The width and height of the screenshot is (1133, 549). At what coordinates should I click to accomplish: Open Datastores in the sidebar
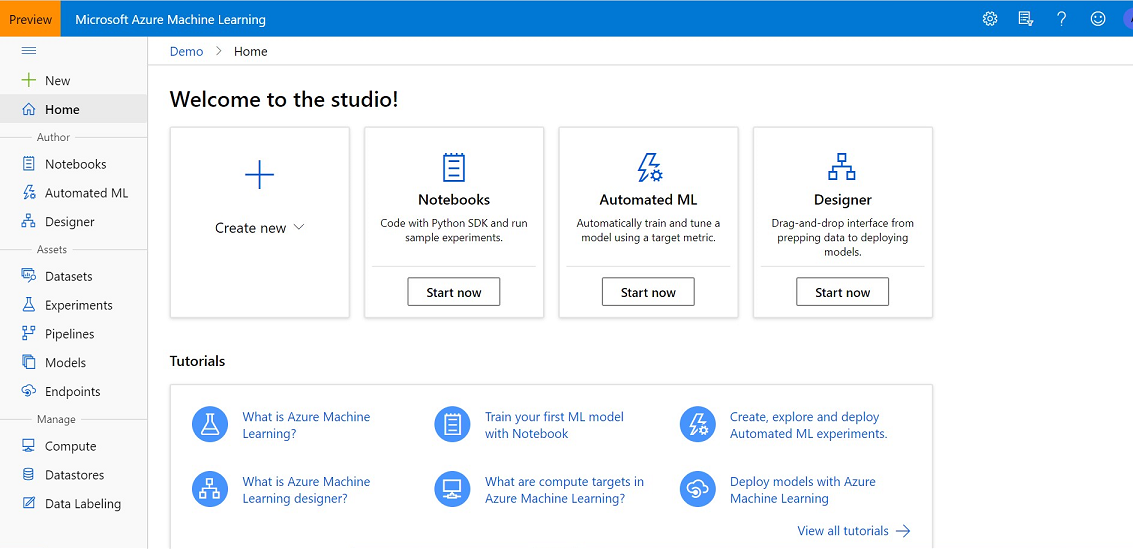73,475
